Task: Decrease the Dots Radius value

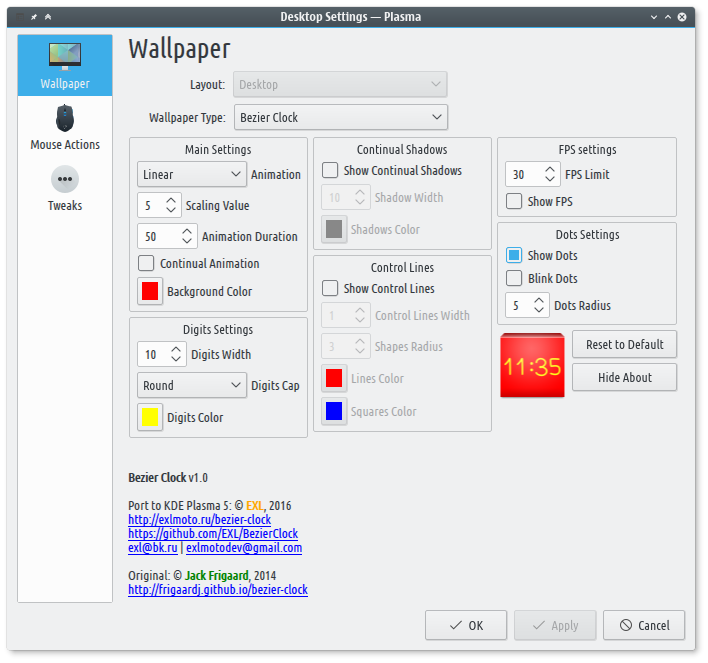Action: 539,310
